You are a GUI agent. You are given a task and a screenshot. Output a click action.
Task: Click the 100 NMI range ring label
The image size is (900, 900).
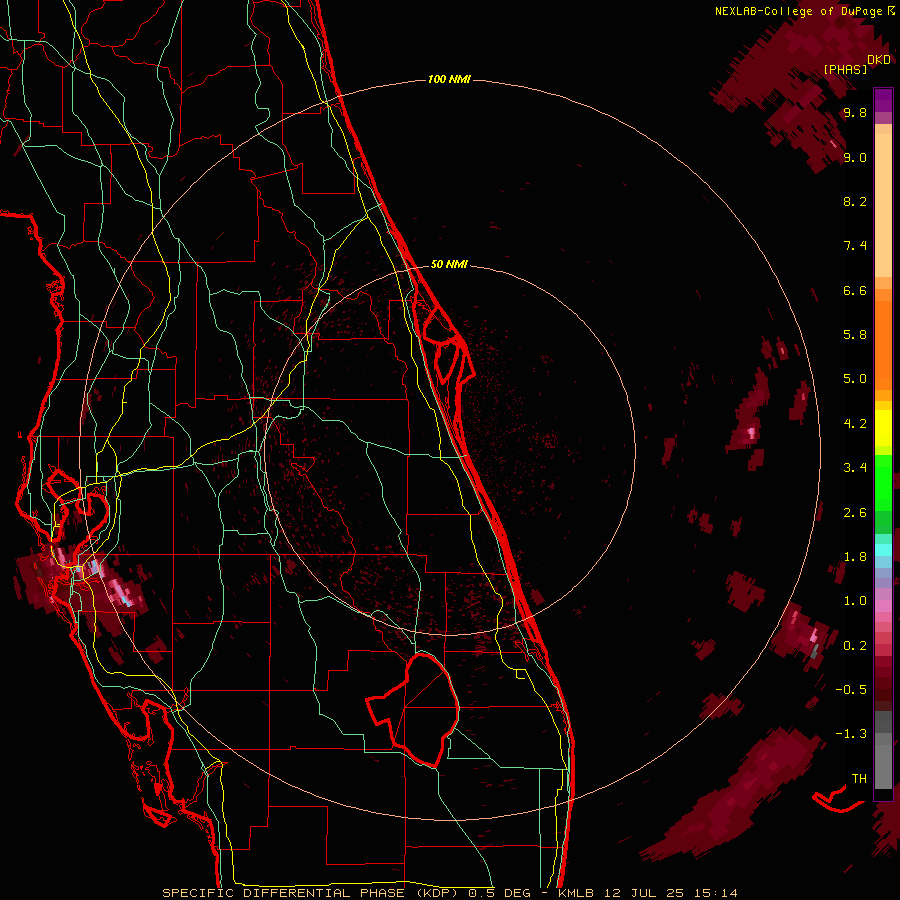pos(449,79)
